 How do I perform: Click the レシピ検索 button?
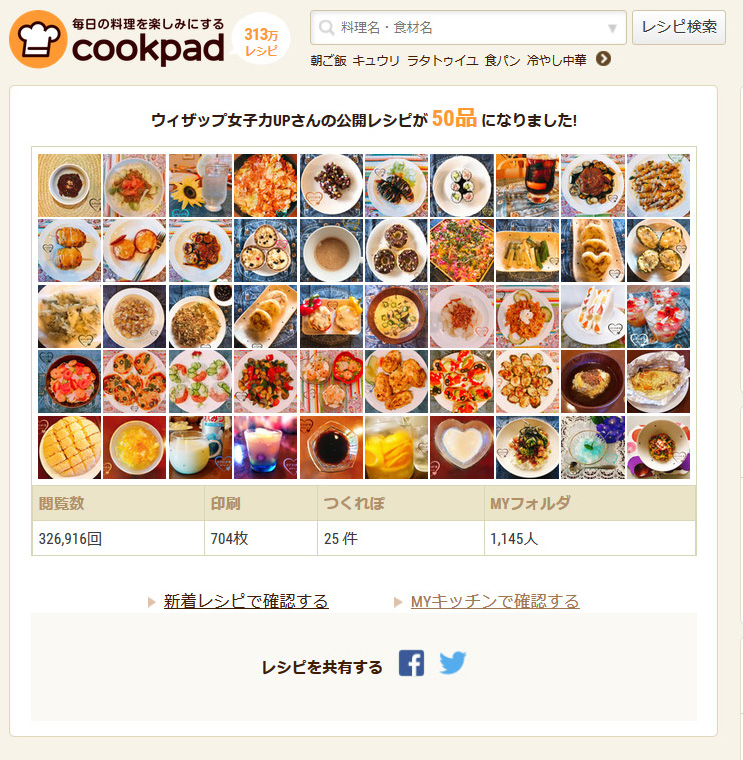tap(679, 27)
